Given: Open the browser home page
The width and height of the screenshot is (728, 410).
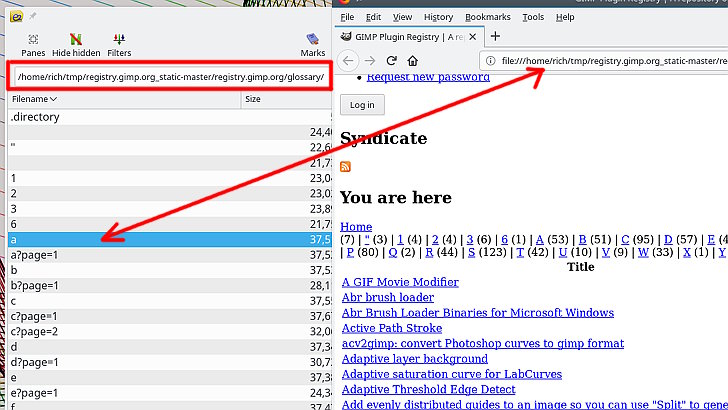Looking at the screenshot, I should pos(413,61).
